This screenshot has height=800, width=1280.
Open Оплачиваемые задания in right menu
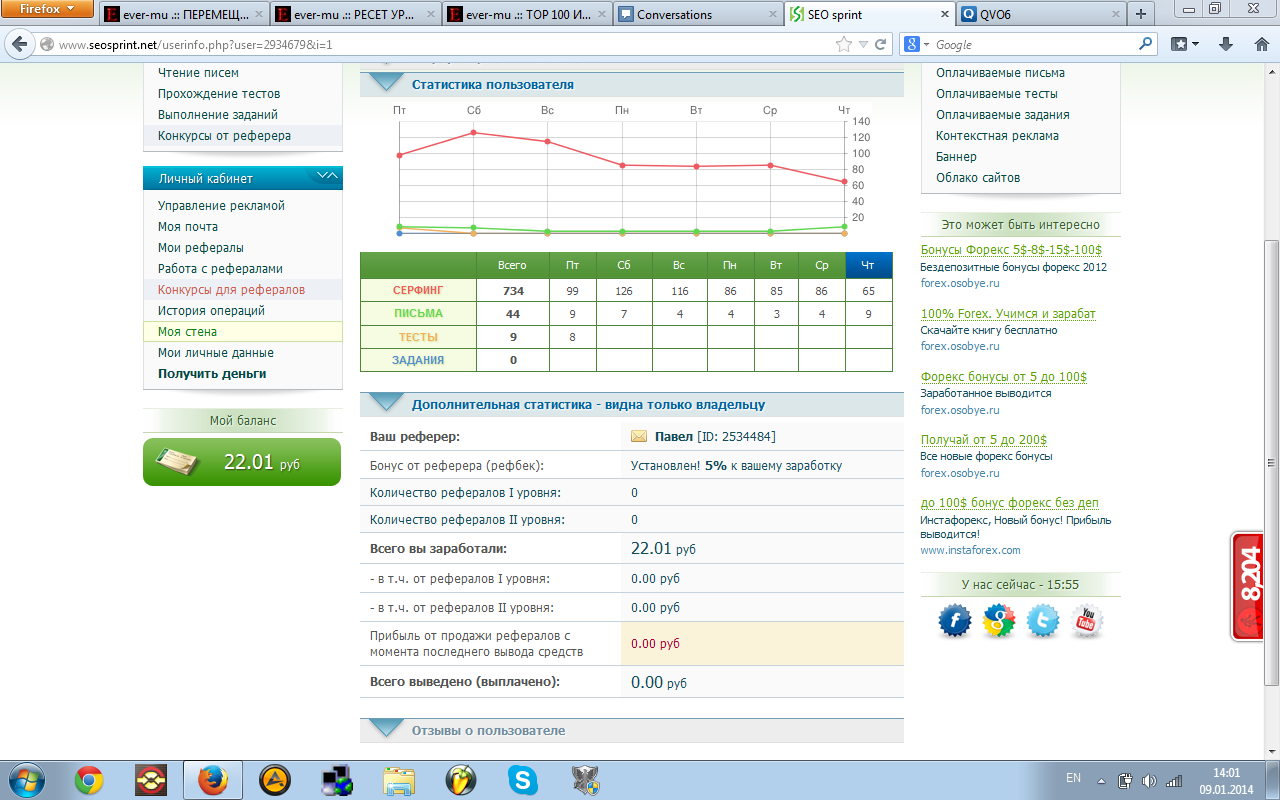tap(1003, 114)
